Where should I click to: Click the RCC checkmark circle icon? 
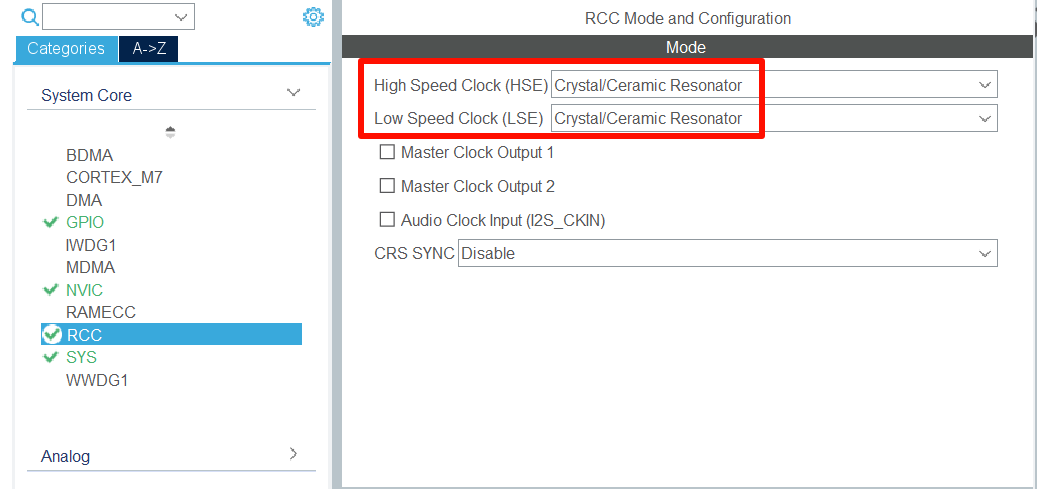pos(52,334)
